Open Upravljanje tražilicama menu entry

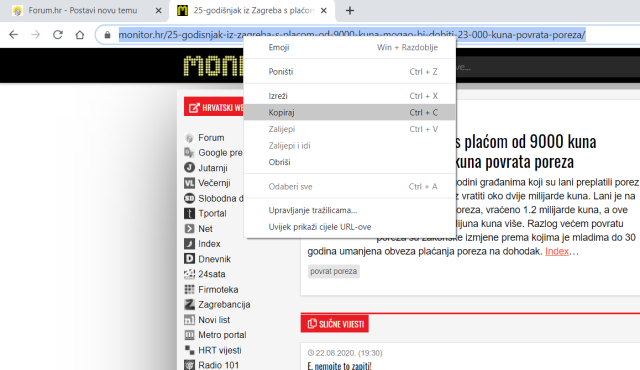click(349, 210)
